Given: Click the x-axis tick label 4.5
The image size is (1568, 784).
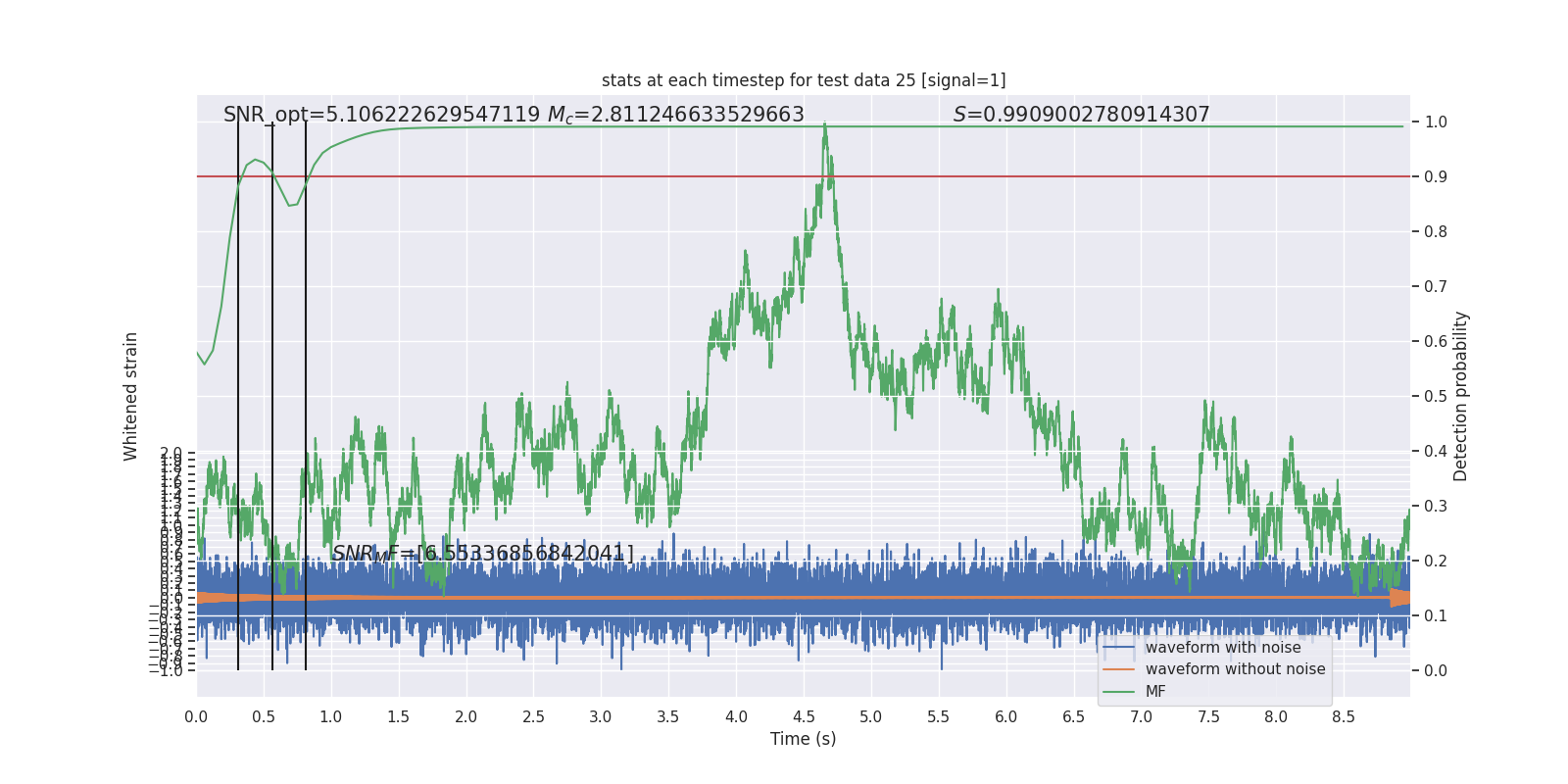Looking at the screenshot, I should coord(804,716).
